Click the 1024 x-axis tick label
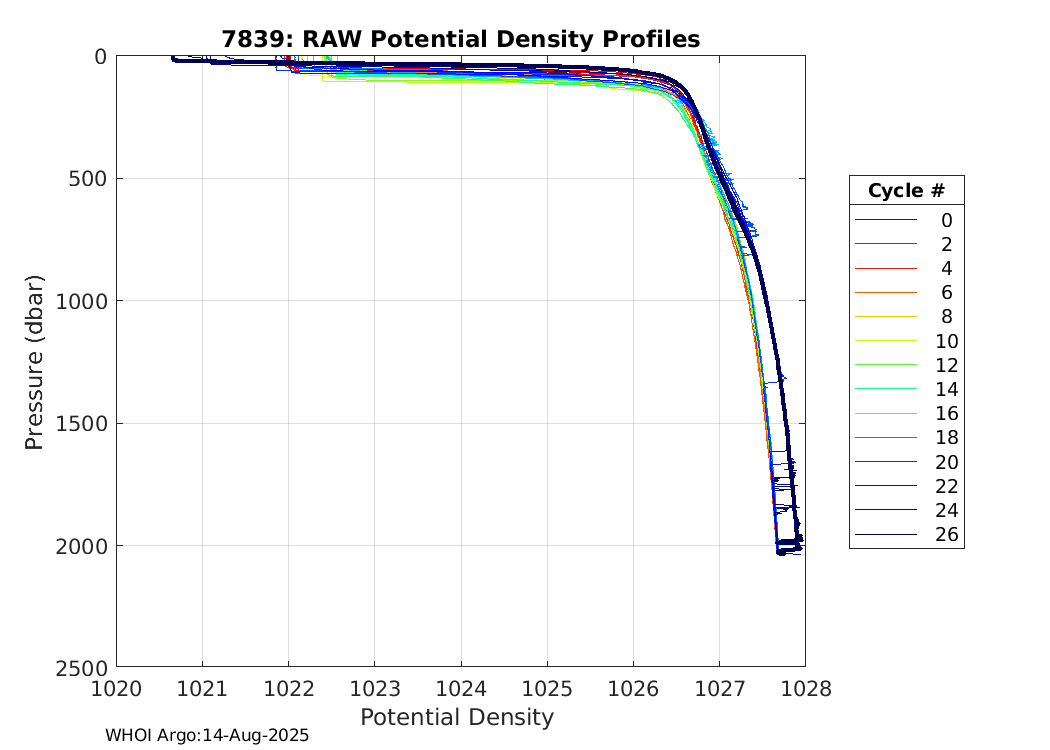1050x750 pixels. tap(461, 687)
